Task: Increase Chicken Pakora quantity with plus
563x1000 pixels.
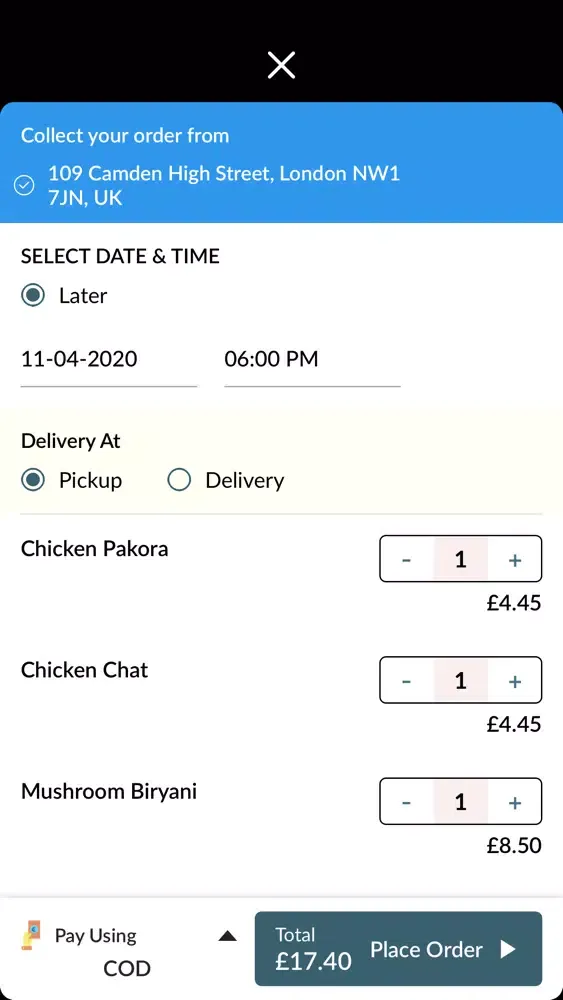Action: coord(515,559)
